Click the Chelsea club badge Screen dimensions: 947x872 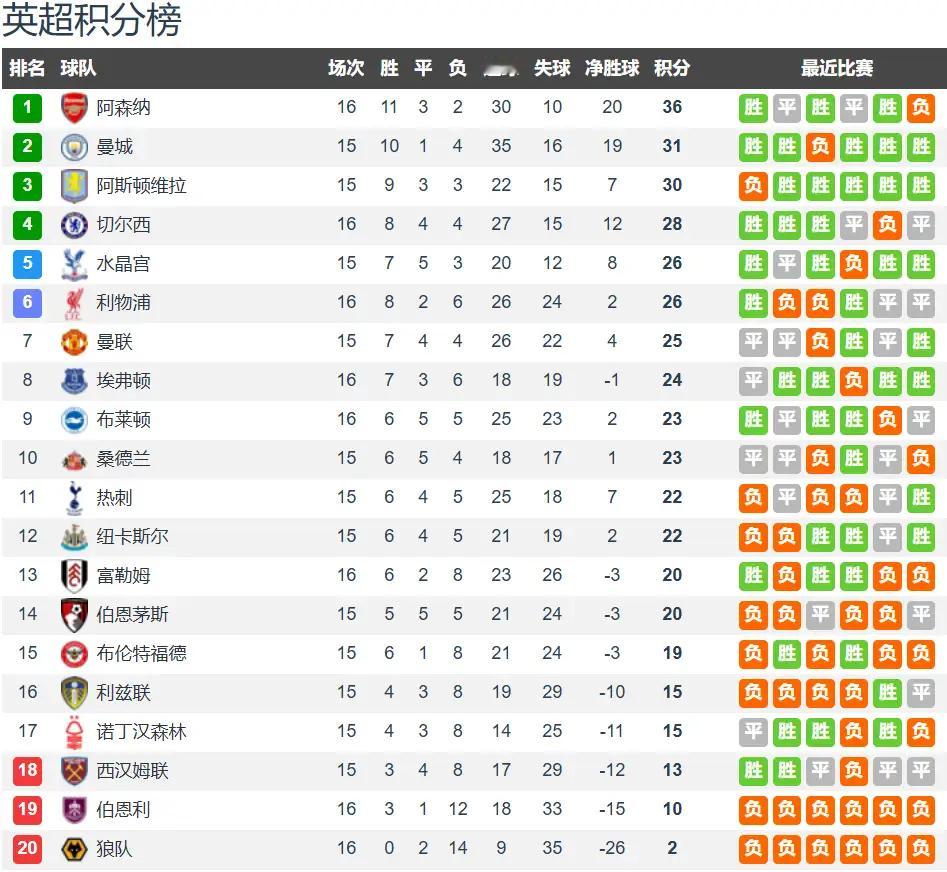click(74, 225)
